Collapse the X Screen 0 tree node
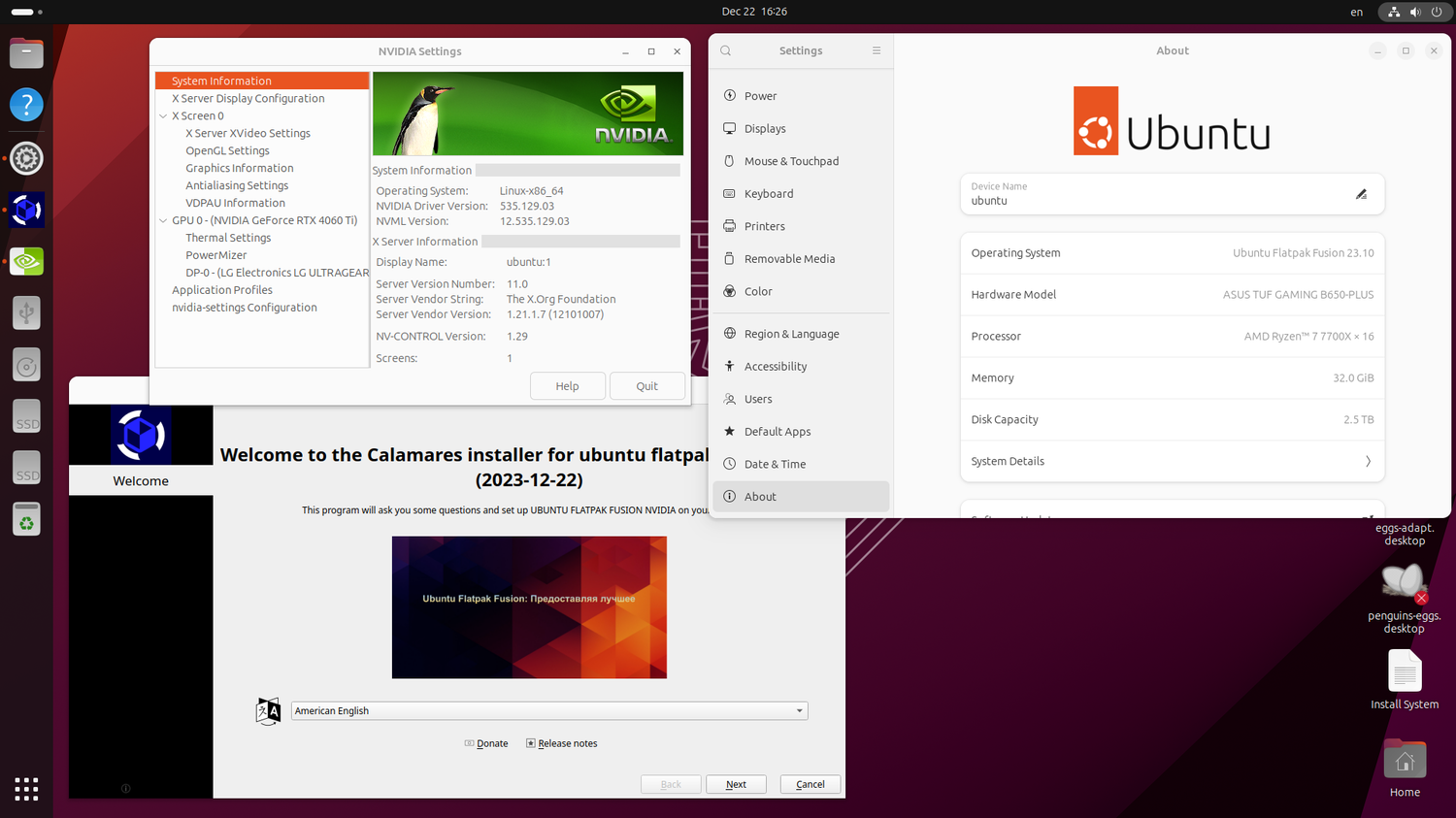 click(163, 115)
